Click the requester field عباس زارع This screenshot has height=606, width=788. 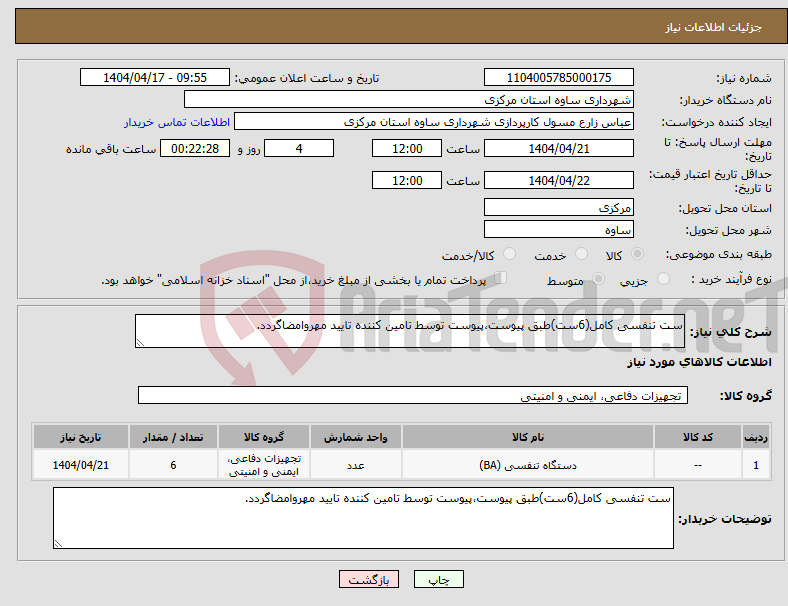pyautogui.click(x=434, y=122)
